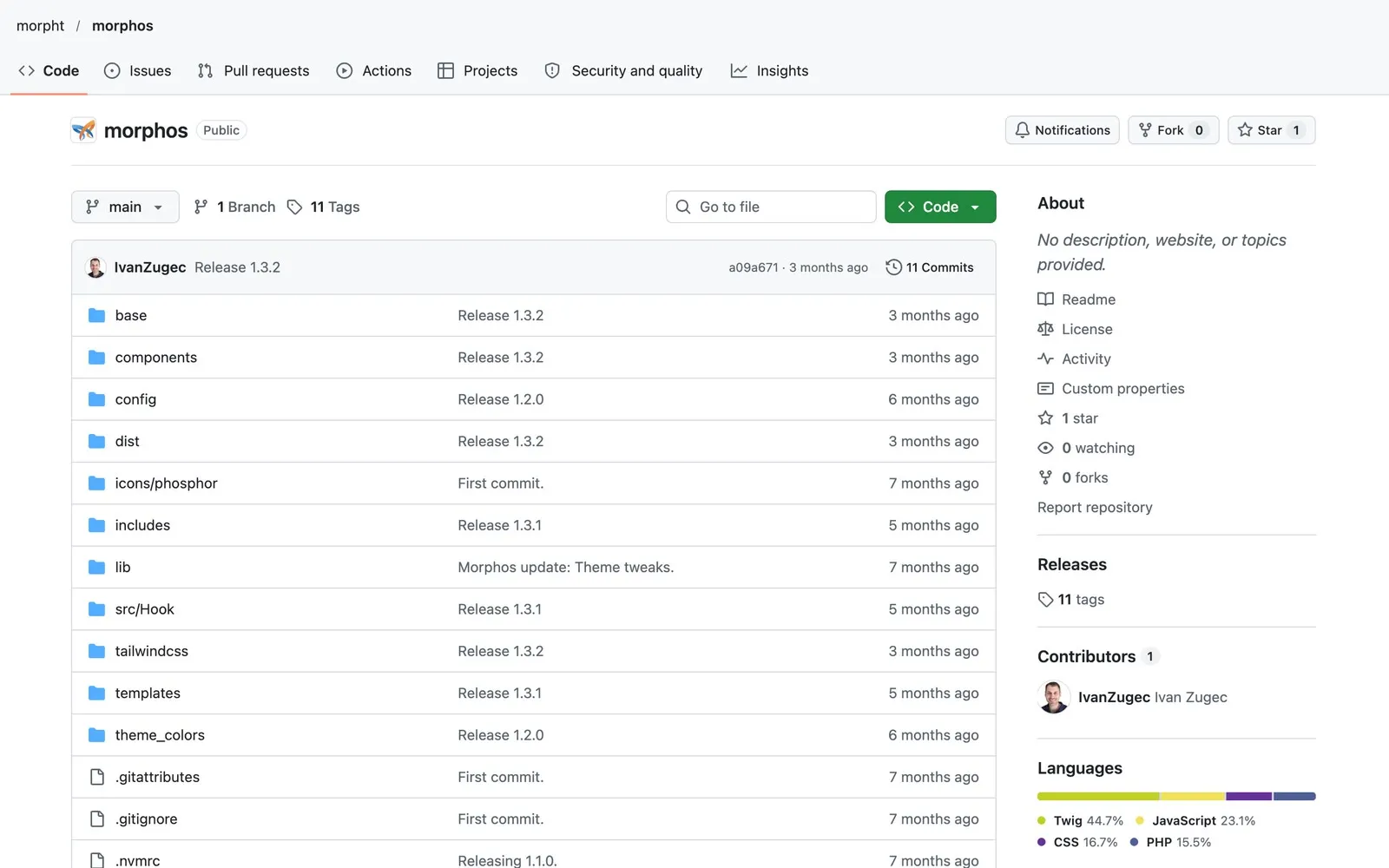The image size is (1389, 868).
Task: Click commit hash a09a671
Action: (x=754, y=267)
